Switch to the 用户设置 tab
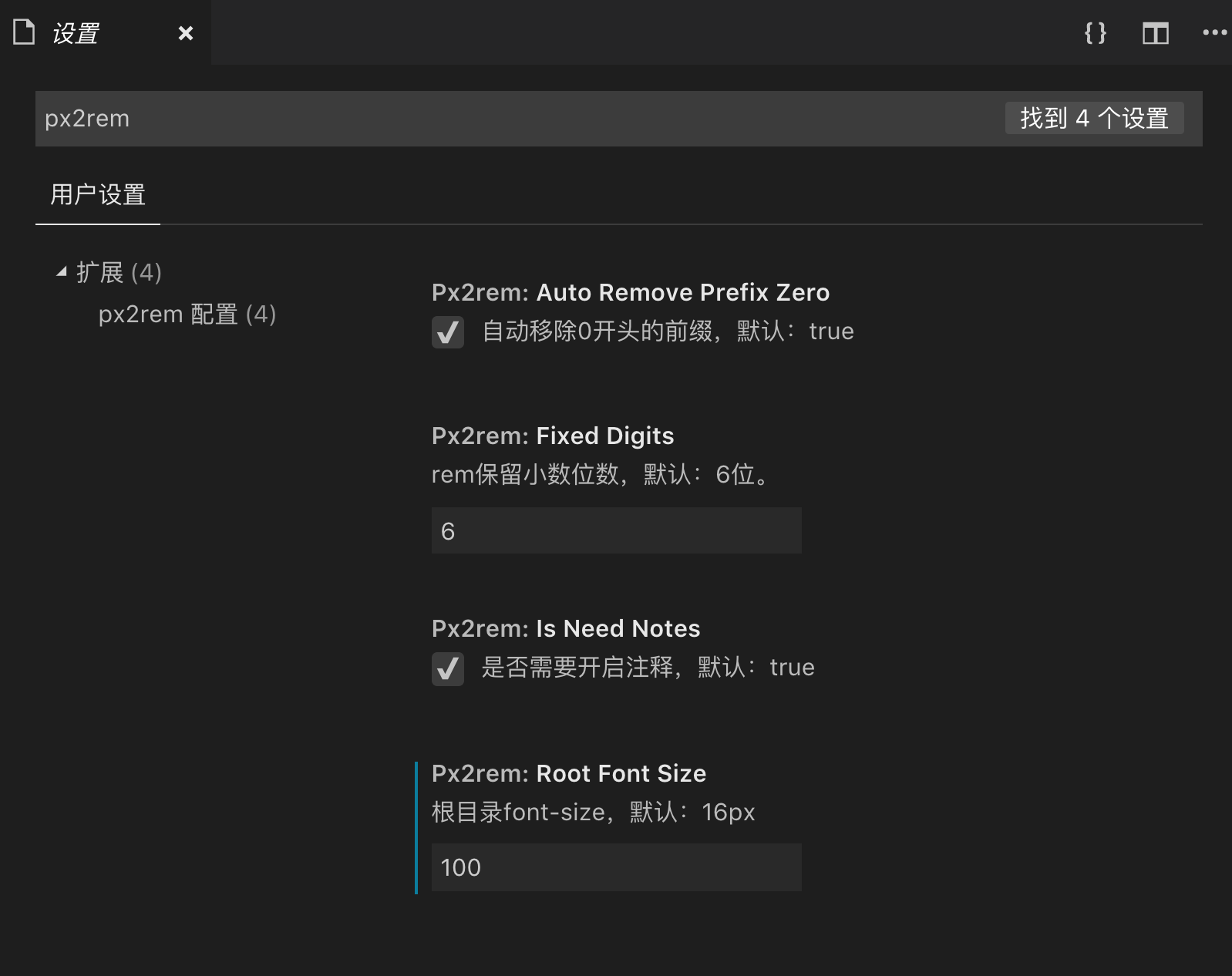Screen dimensions: 1232x976 98,194
